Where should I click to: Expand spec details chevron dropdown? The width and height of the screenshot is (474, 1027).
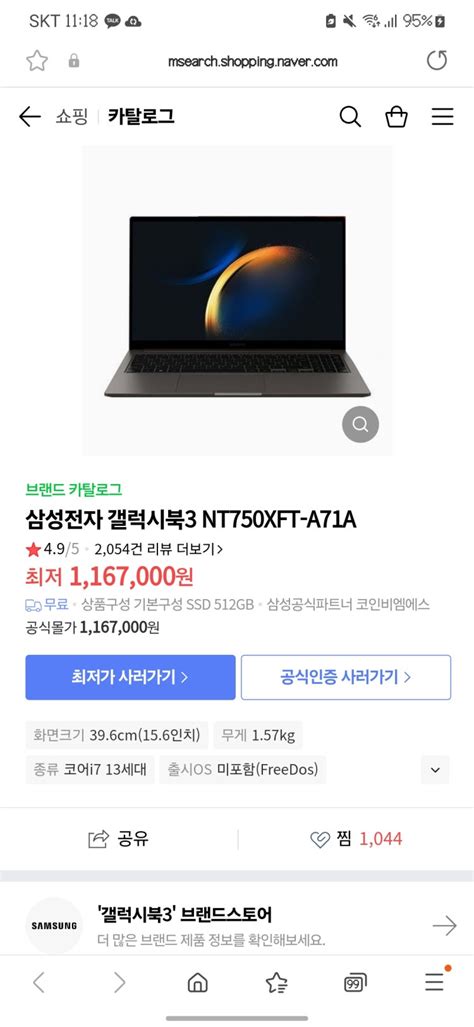[x=435, y=770]
